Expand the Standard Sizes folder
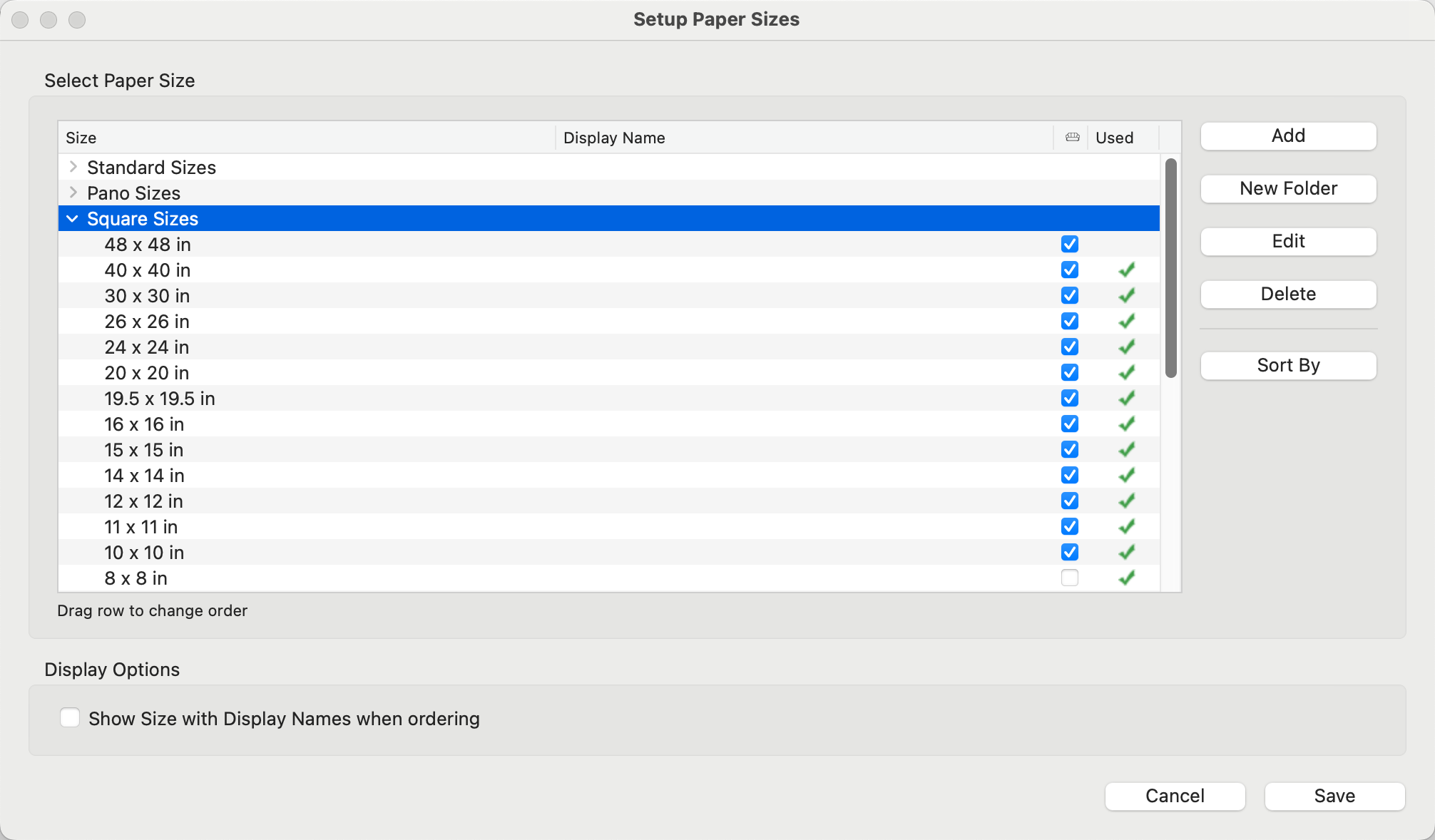 [73, 167]
